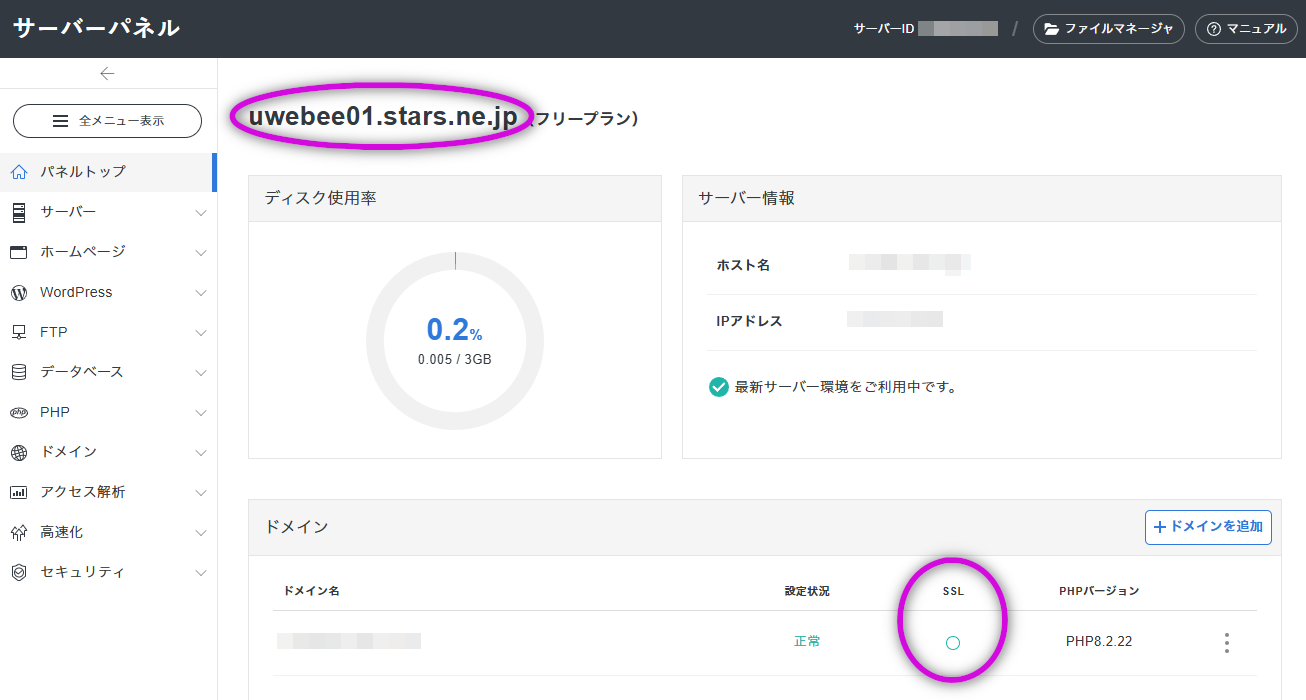
Task: Click the 高速化 speed icon
Action: [18, 532]
